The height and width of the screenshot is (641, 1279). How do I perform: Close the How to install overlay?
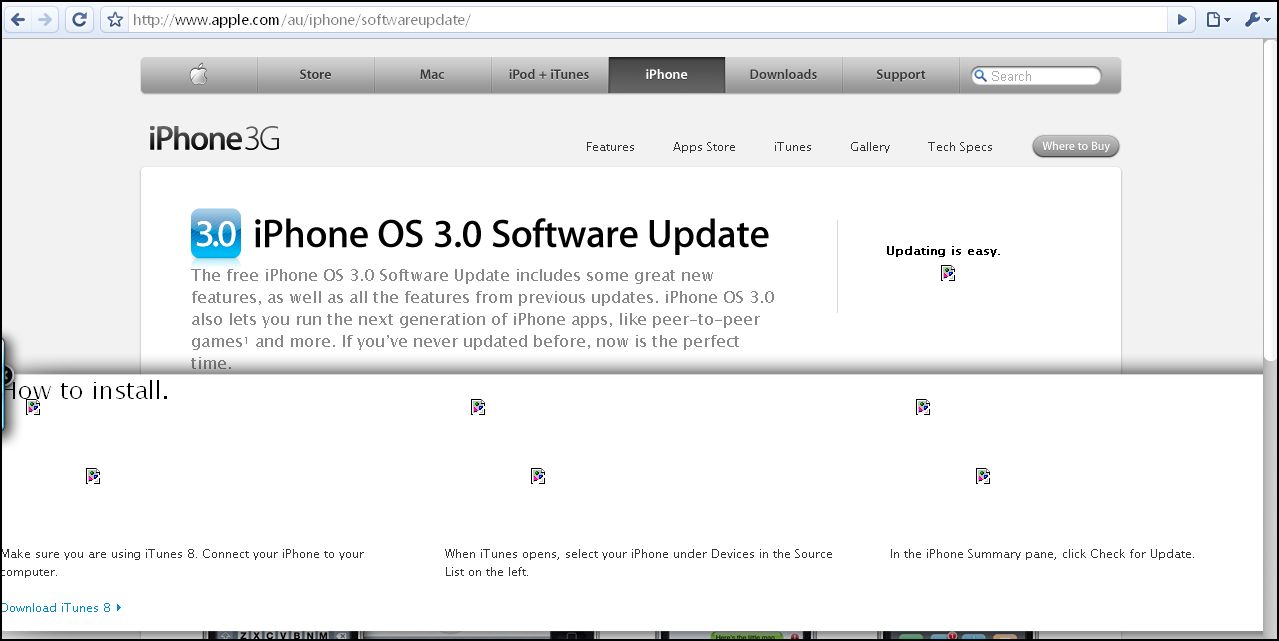pyautogui.click(x=4, y=376)
